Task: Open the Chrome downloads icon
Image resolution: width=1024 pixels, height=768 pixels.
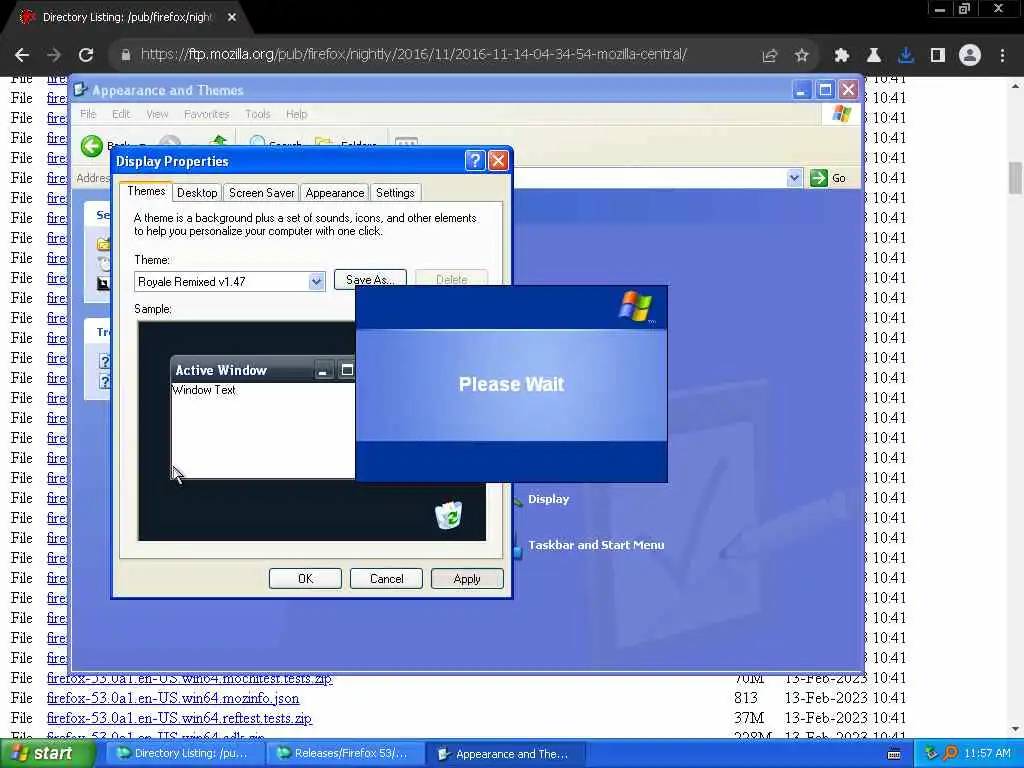Action: coord(906,56)
